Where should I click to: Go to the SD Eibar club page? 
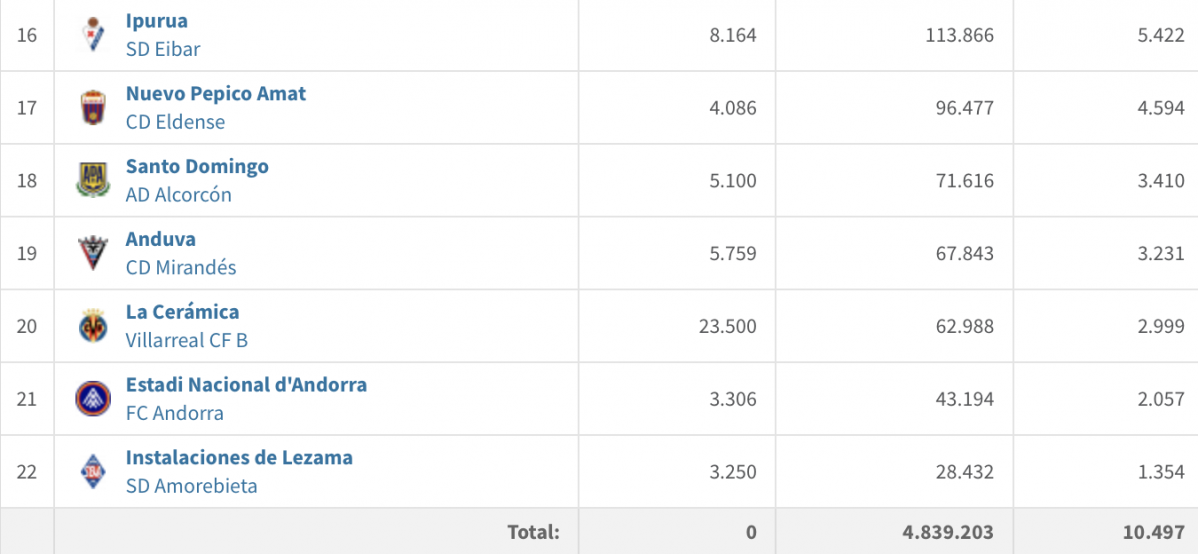[163, 49]
